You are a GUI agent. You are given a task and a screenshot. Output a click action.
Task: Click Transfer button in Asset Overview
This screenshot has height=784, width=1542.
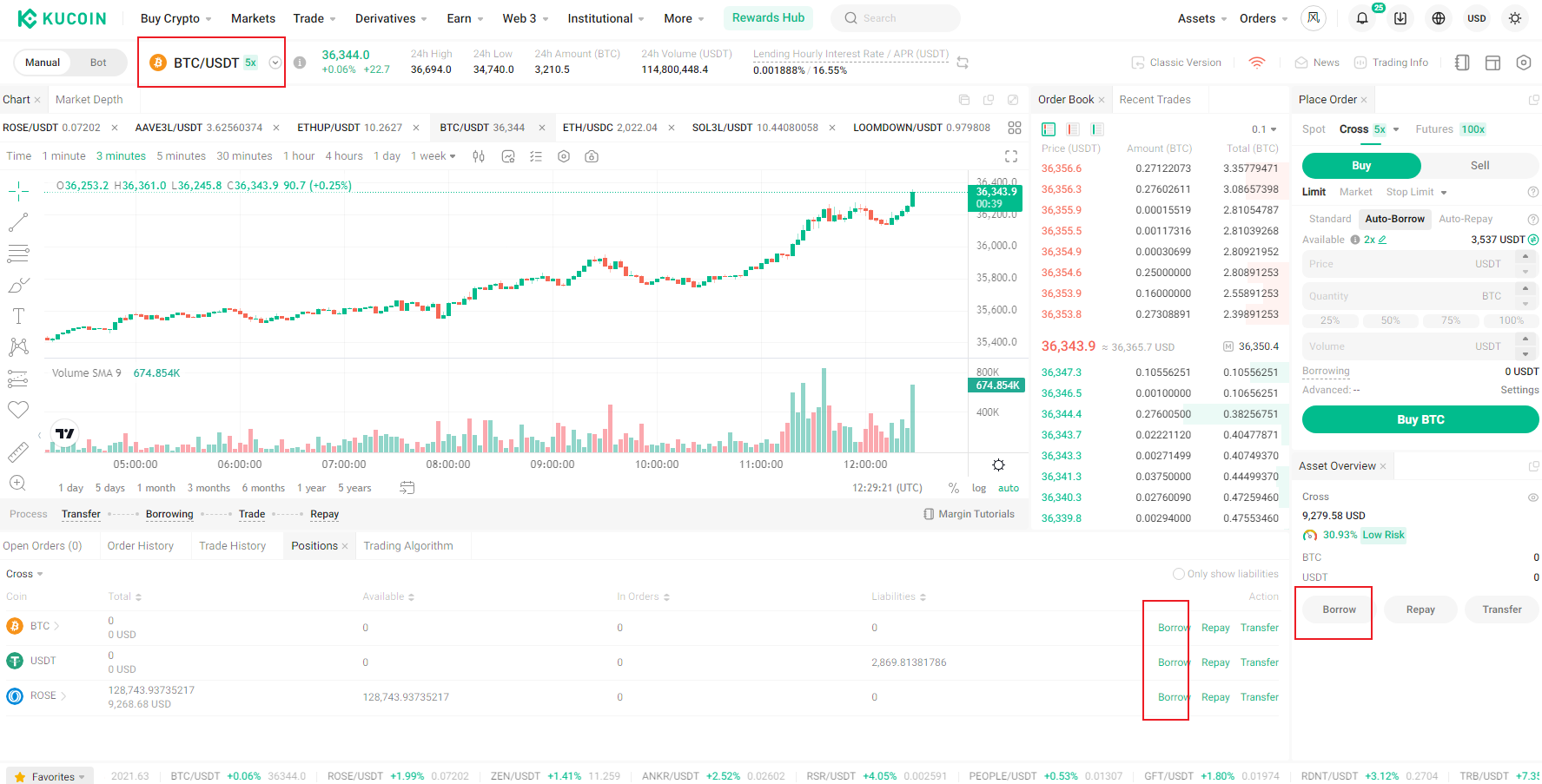pyautogui.click(x=1502, y=609)
